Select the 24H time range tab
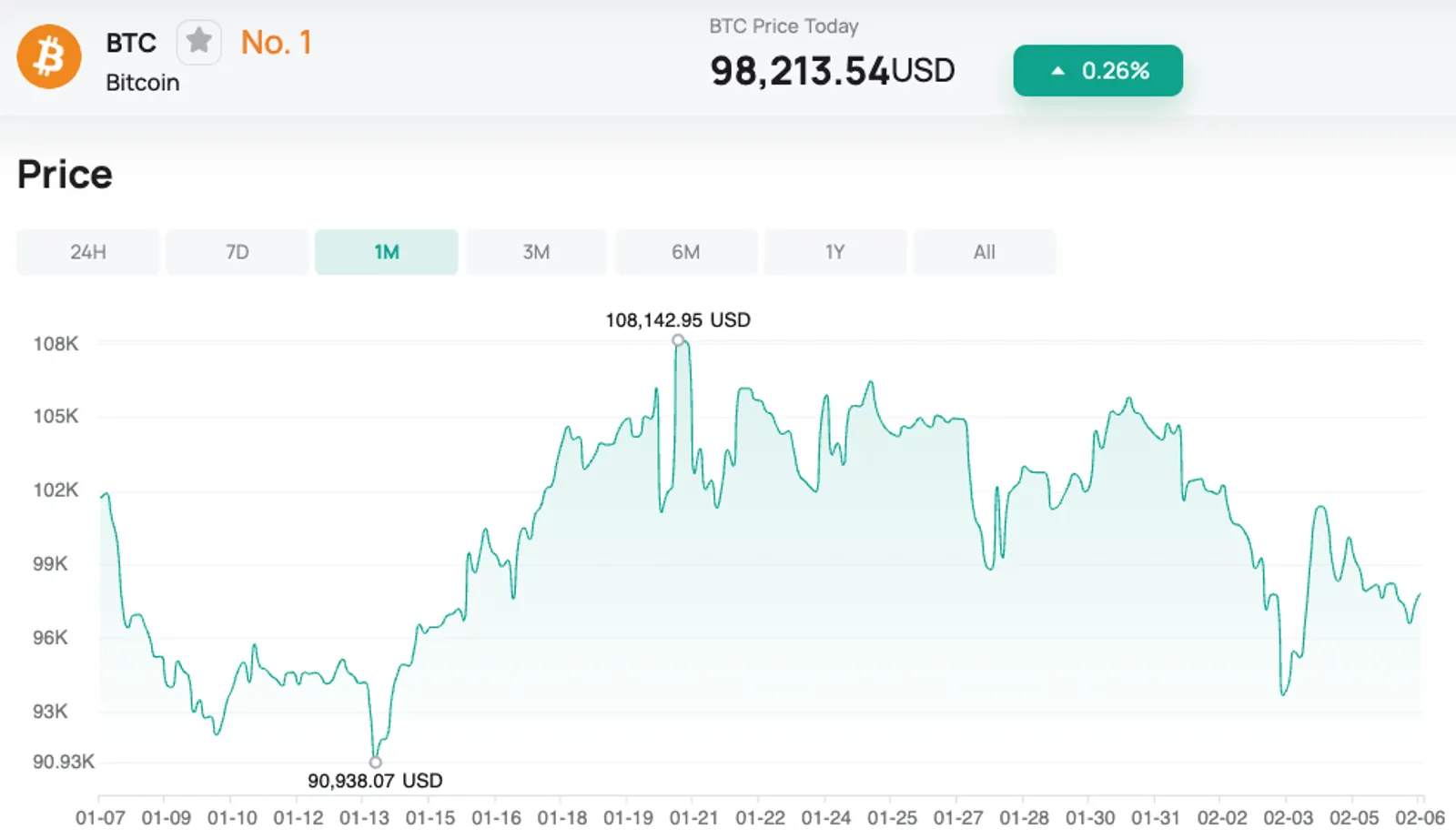This screenshot has height=839, width=1456. [x=88, y=252]
